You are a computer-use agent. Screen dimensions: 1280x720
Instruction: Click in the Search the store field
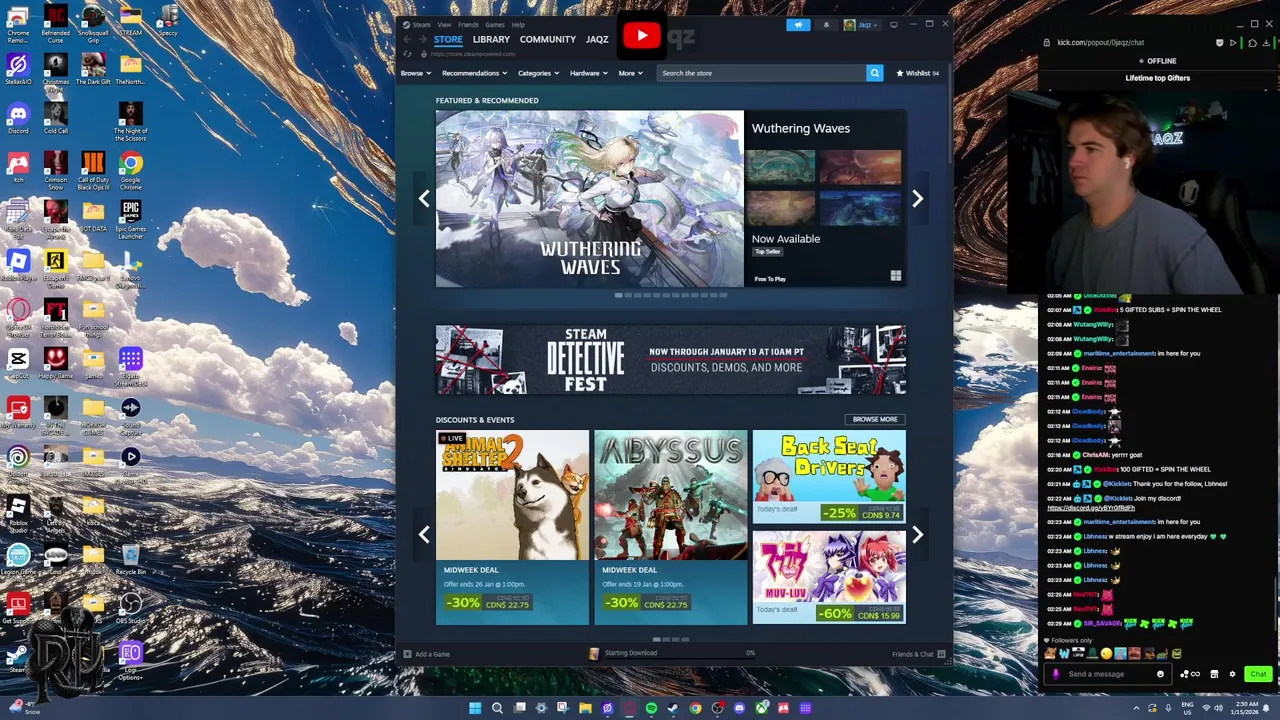coord(762,73)
